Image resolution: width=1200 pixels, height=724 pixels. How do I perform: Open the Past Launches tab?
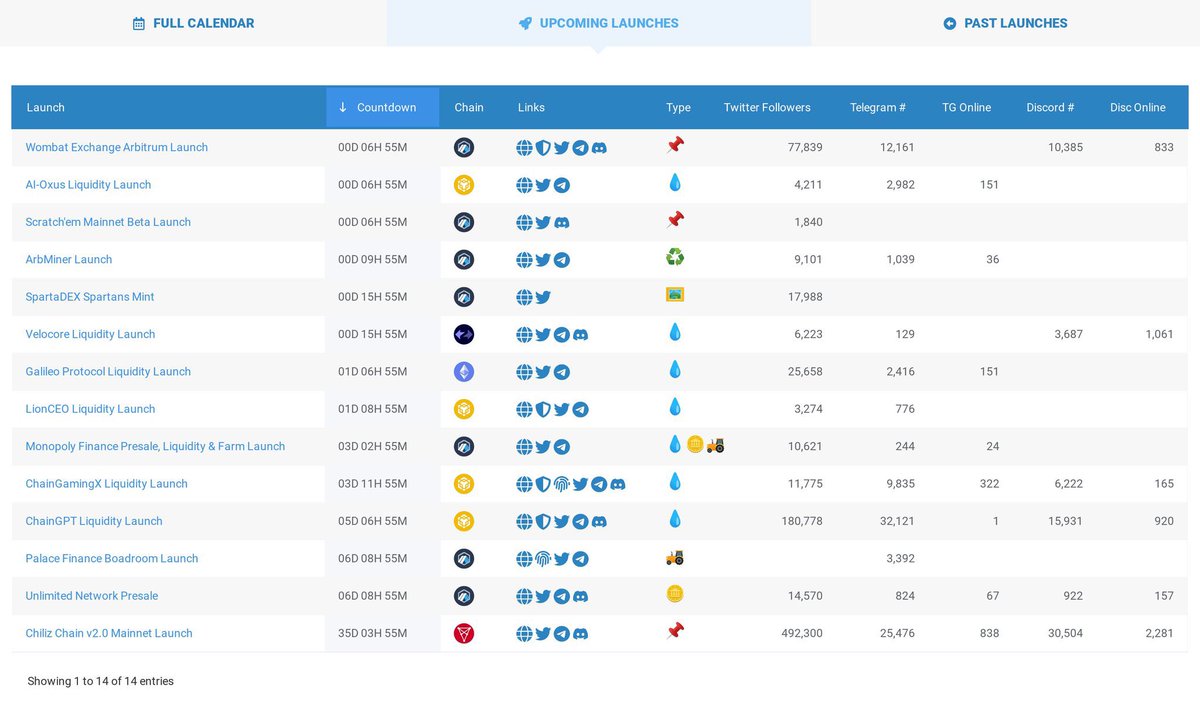click(1004, 22)
